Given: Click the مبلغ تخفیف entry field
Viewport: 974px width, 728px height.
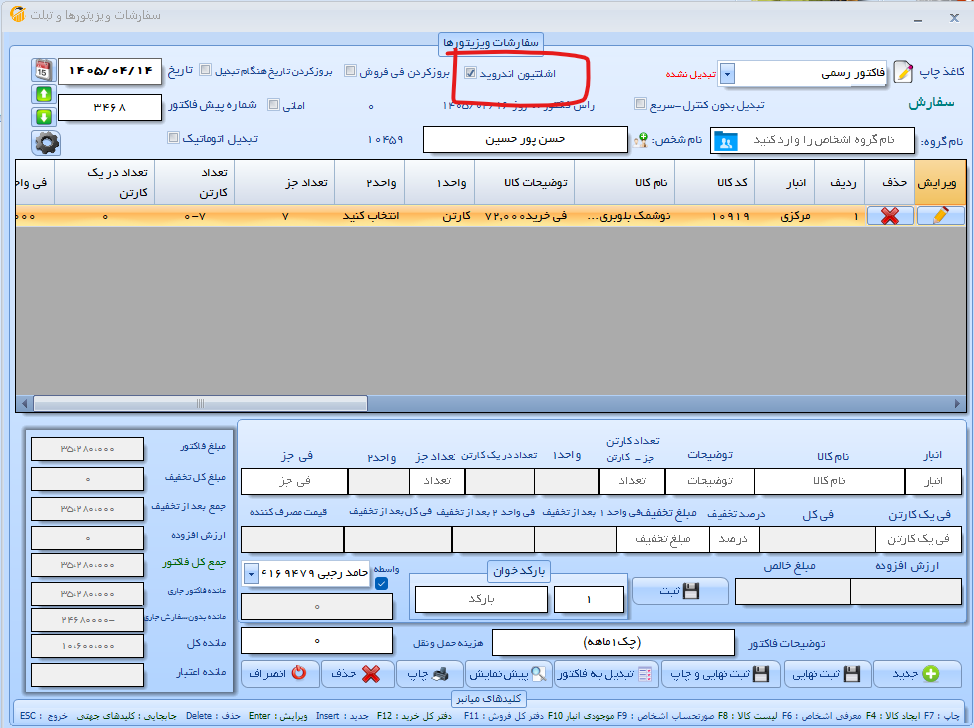Looking at the screenshot, I should point(662,540).
